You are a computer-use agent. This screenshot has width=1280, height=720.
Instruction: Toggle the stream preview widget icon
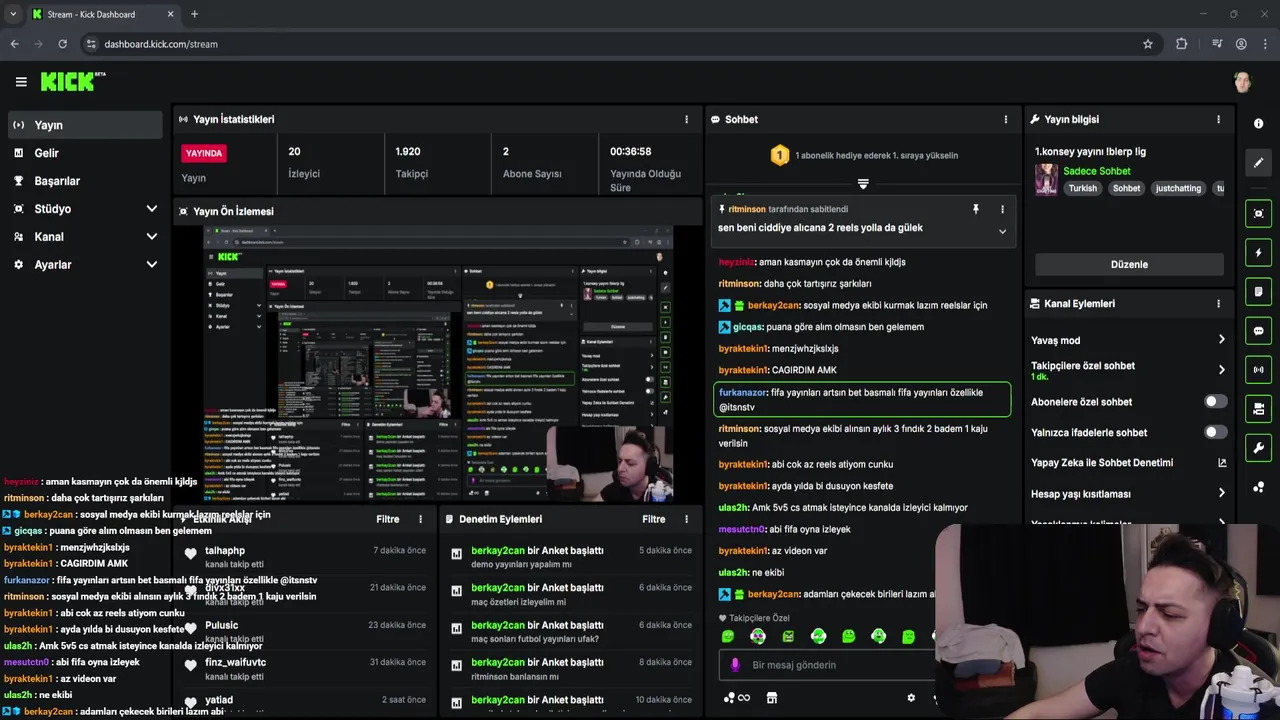coord(1258,213)
